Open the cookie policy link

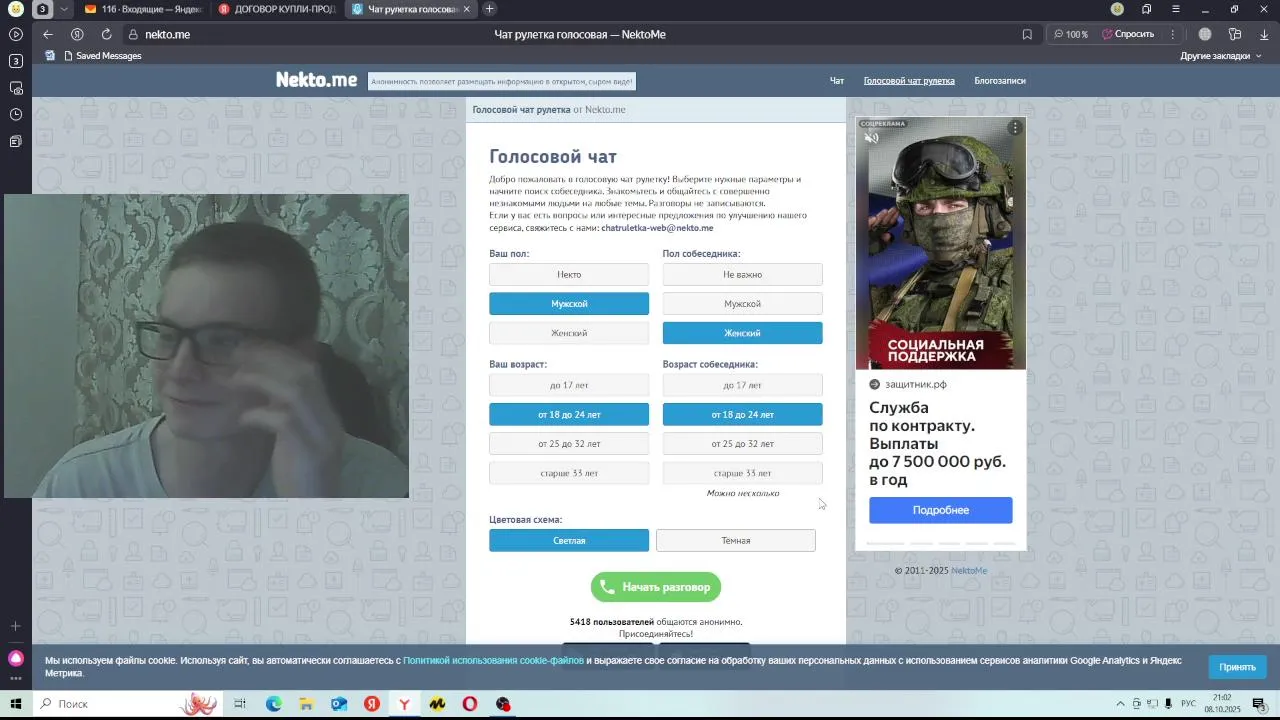tap(493, 661)
